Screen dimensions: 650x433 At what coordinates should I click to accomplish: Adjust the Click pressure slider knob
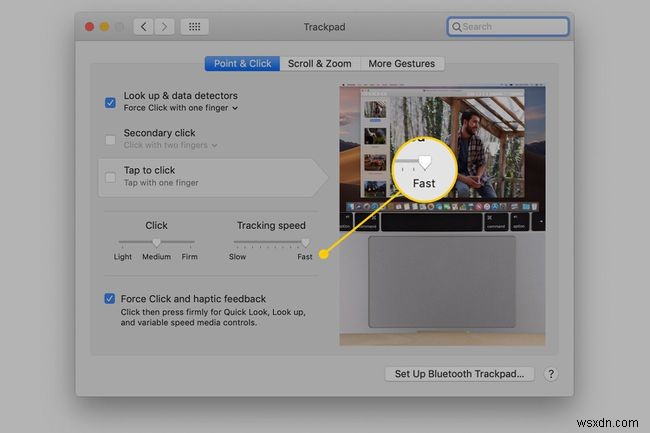[156, 242]
